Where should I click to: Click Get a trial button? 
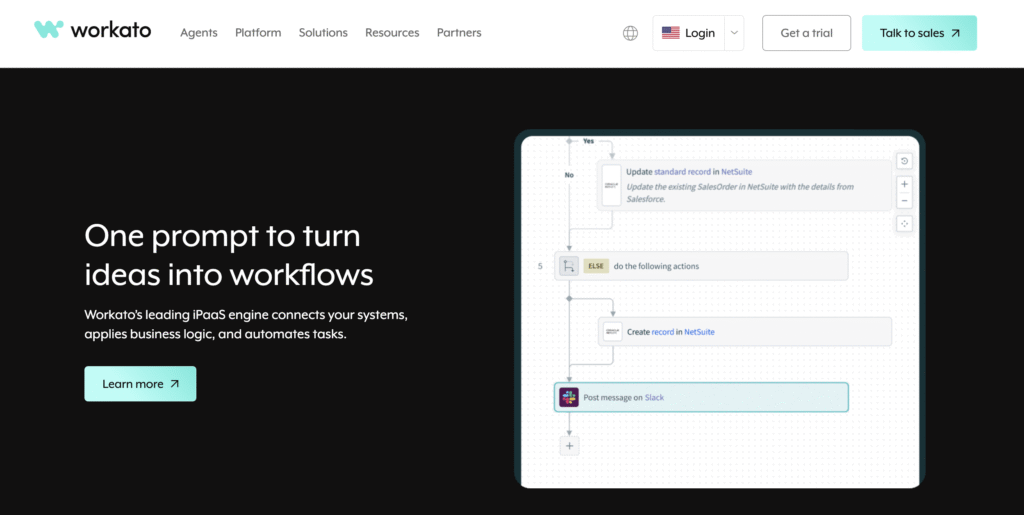[x=807, y=33]
